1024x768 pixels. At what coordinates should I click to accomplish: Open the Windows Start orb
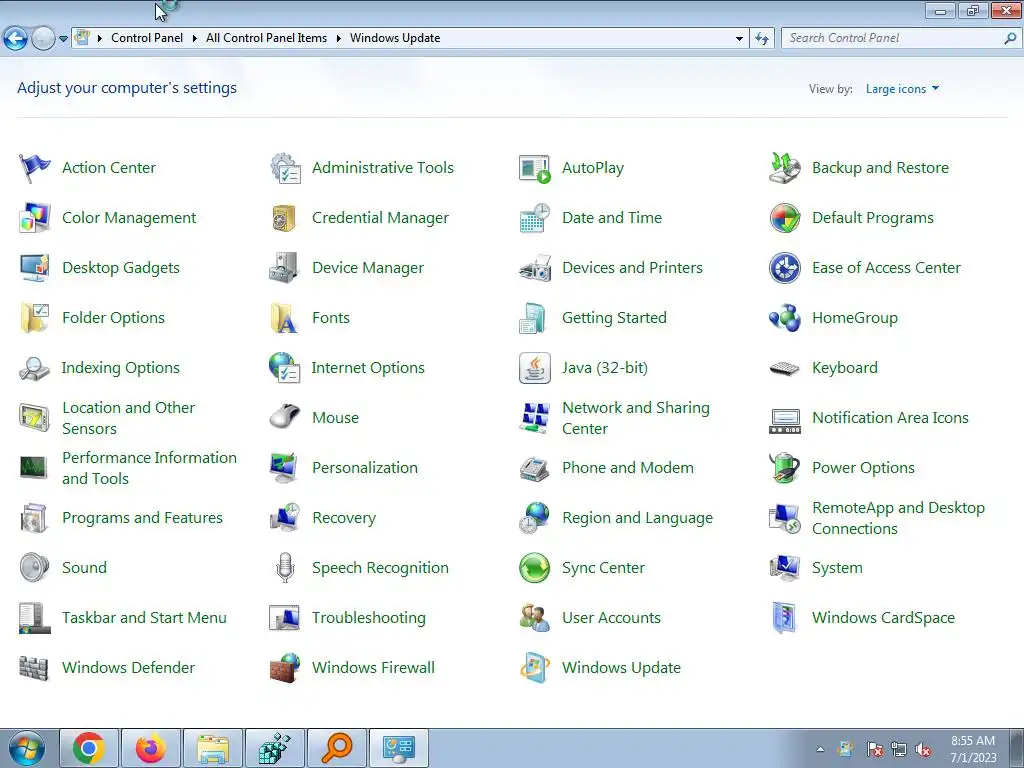click(27, 748)
